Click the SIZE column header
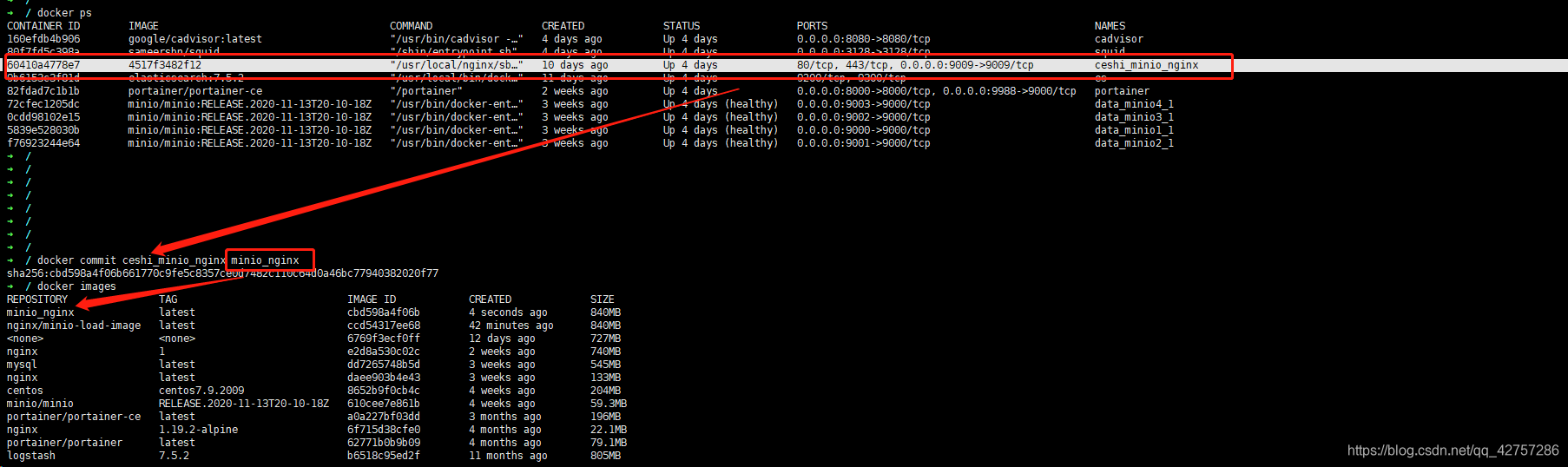1568x467 pixels. (603, 299)
